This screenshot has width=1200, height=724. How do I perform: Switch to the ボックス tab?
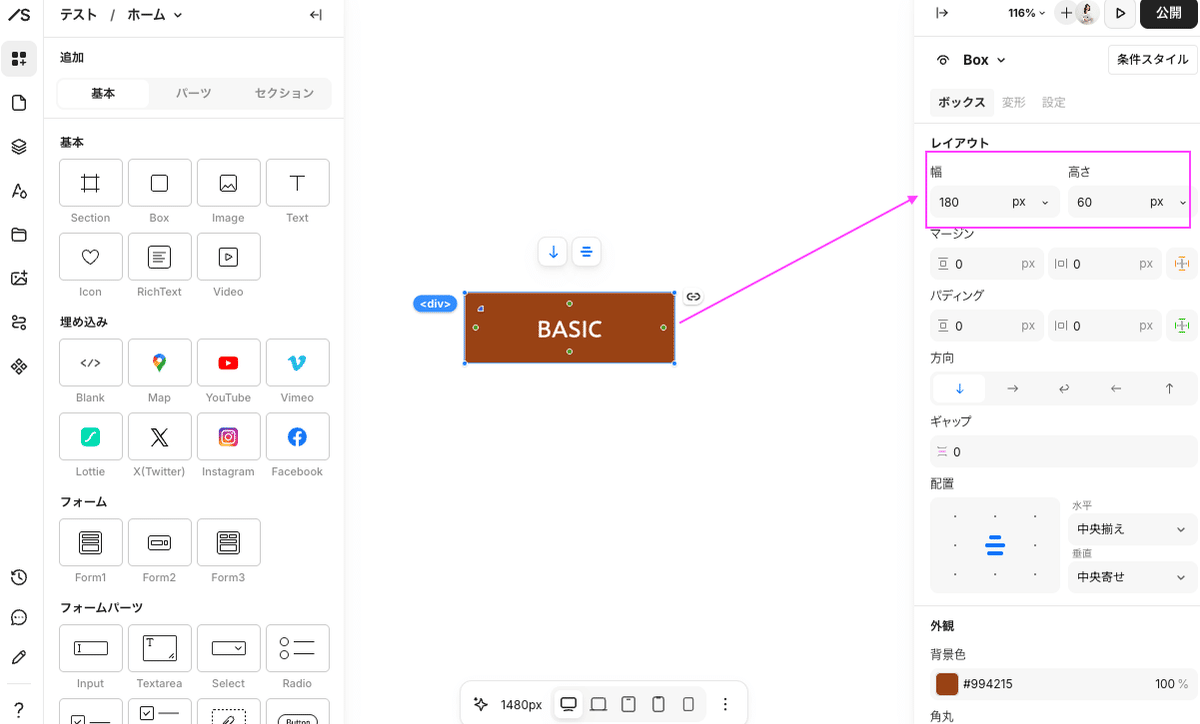click(962, 102)
